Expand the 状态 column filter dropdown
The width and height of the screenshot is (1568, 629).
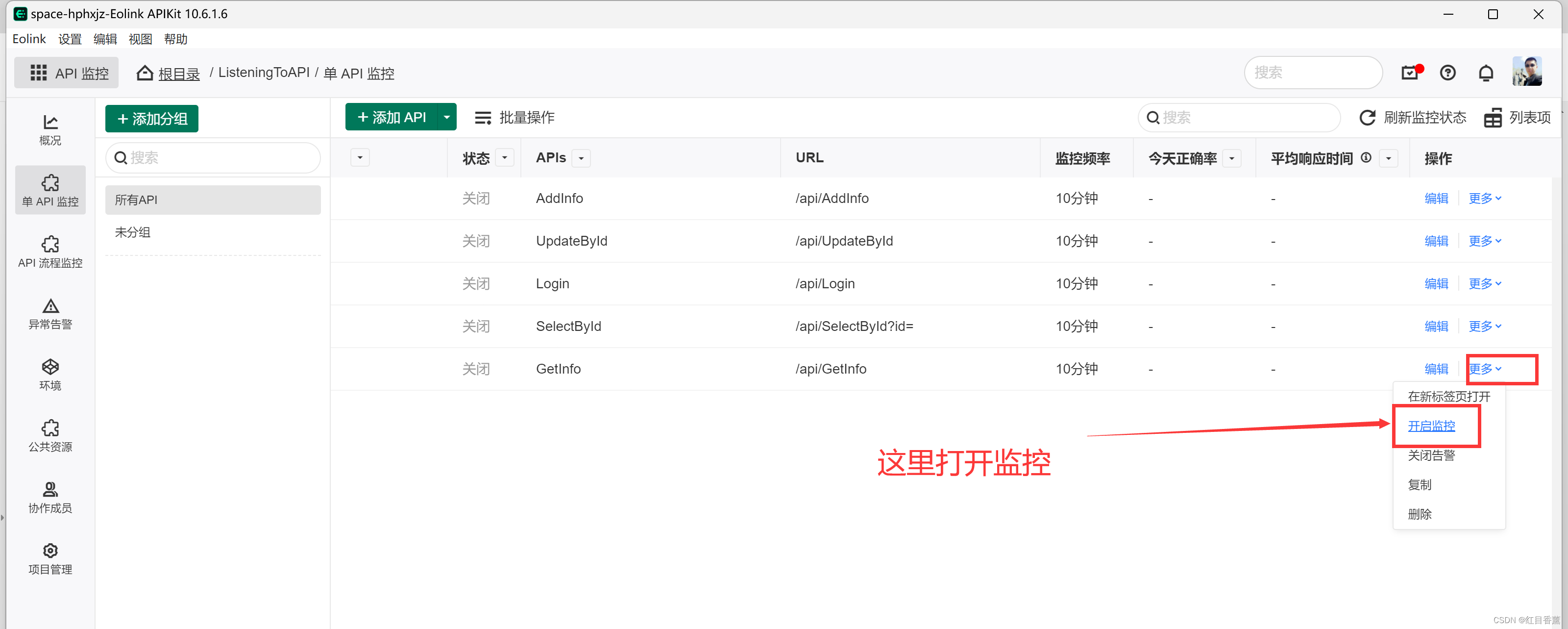[504, 158]
